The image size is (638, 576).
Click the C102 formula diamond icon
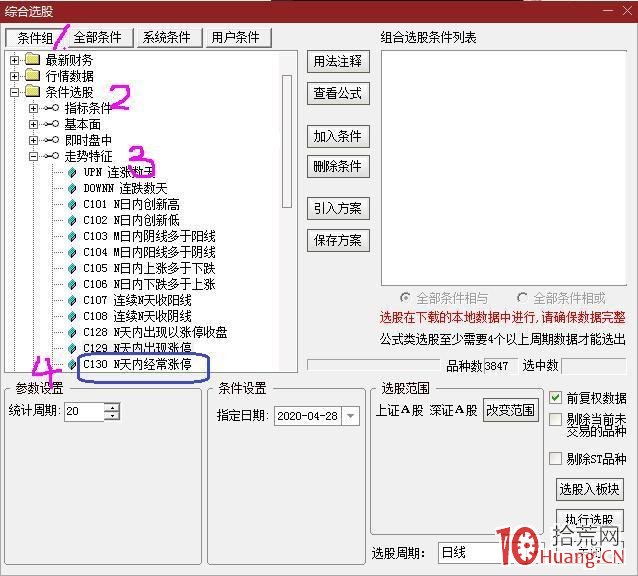(72, 220)
